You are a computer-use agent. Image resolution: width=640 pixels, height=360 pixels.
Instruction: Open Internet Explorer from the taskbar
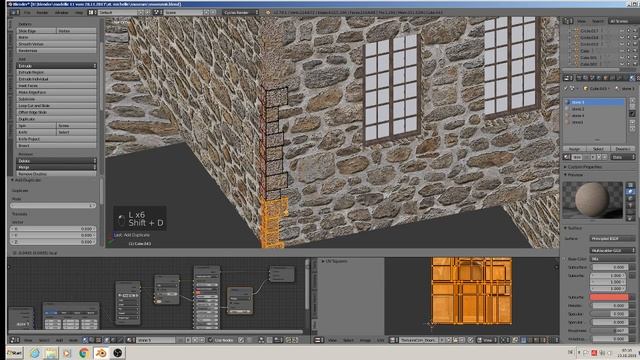[x=35, y=353]
